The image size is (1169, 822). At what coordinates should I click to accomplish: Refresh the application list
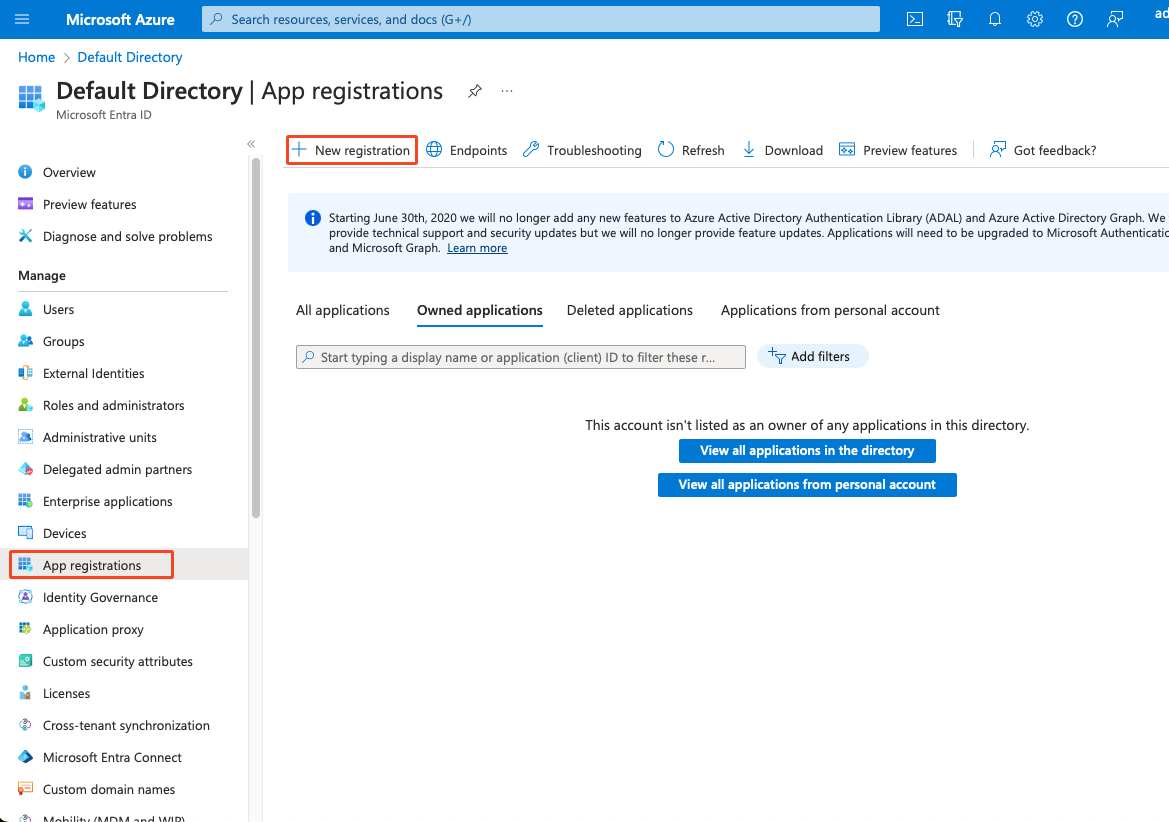[x=690, y=149]
